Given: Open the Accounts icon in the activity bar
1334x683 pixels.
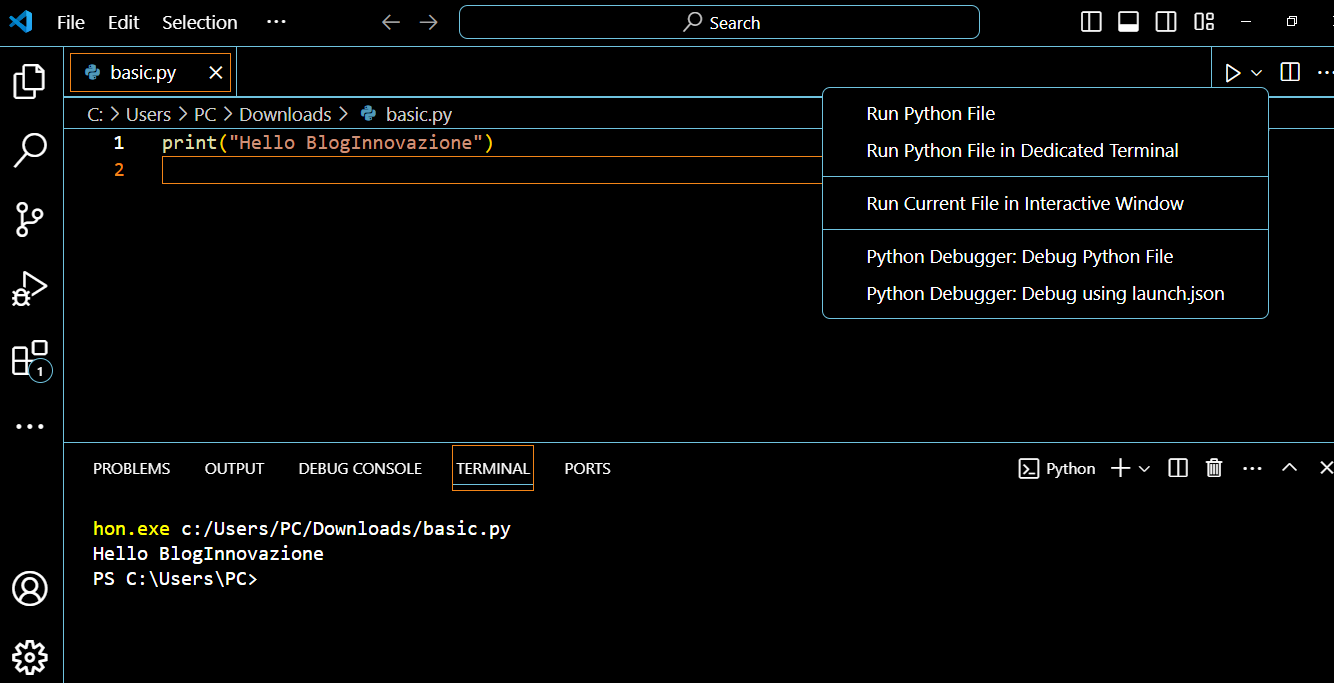Looking at the screenshot, I should [30, 590].
